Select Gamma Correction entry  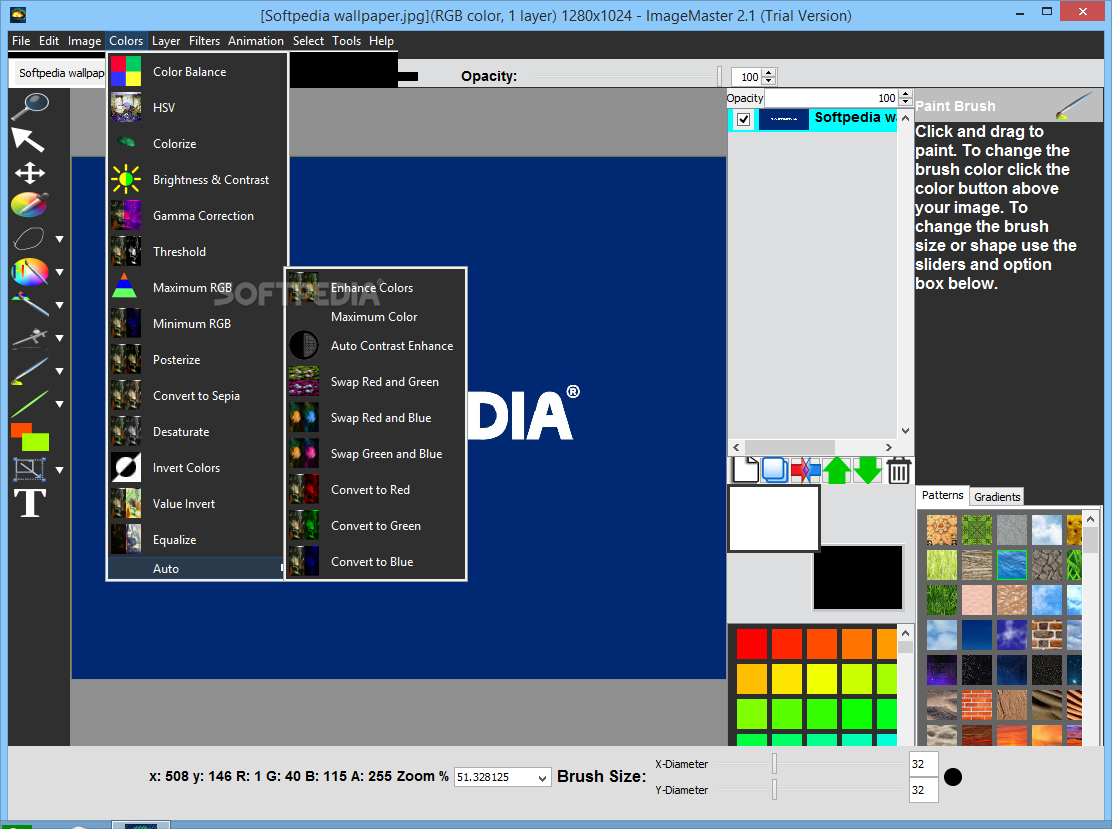coord(196,216)
